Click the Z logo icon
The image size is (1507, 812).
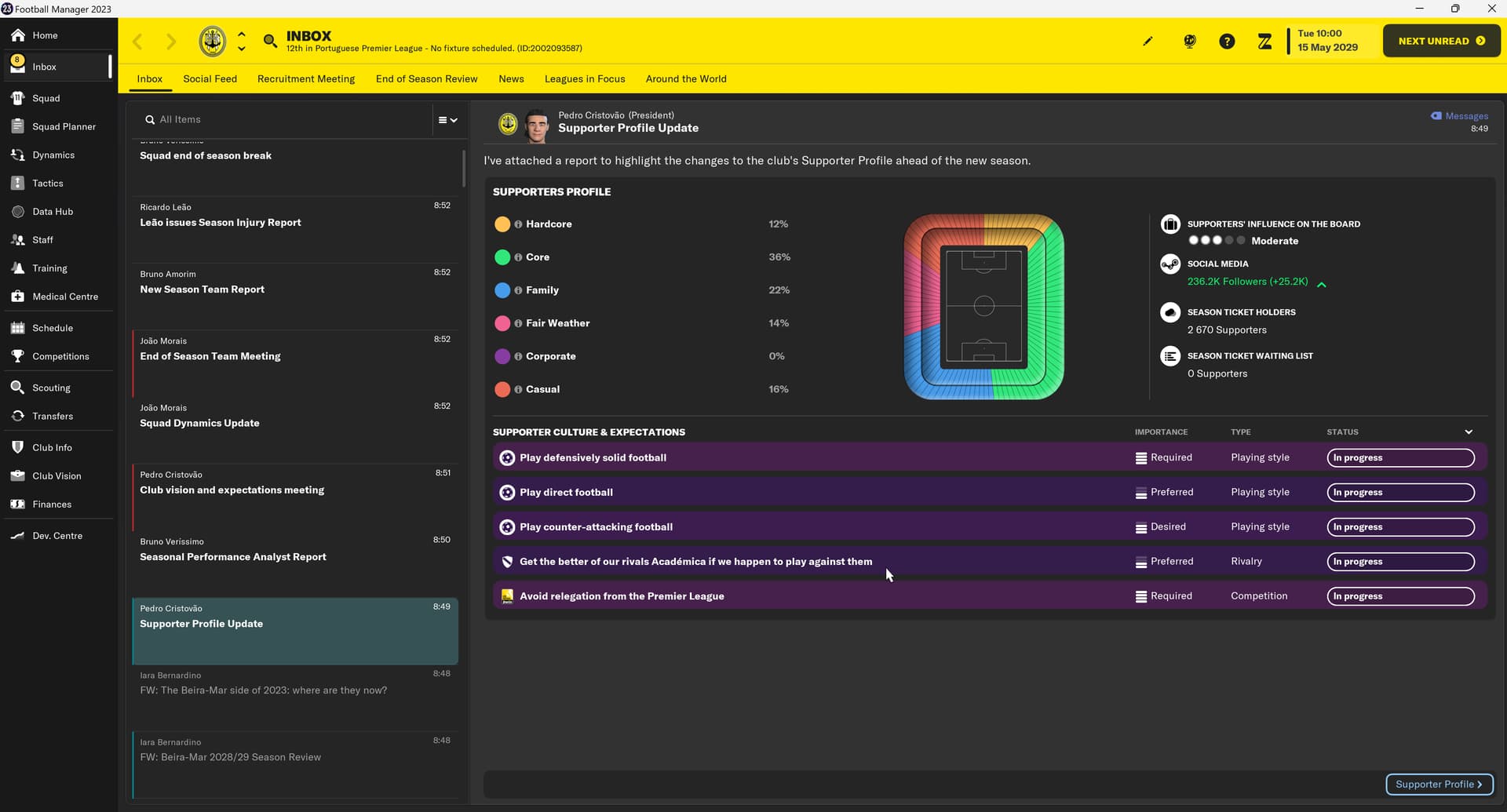click(x=1264, y=42)
